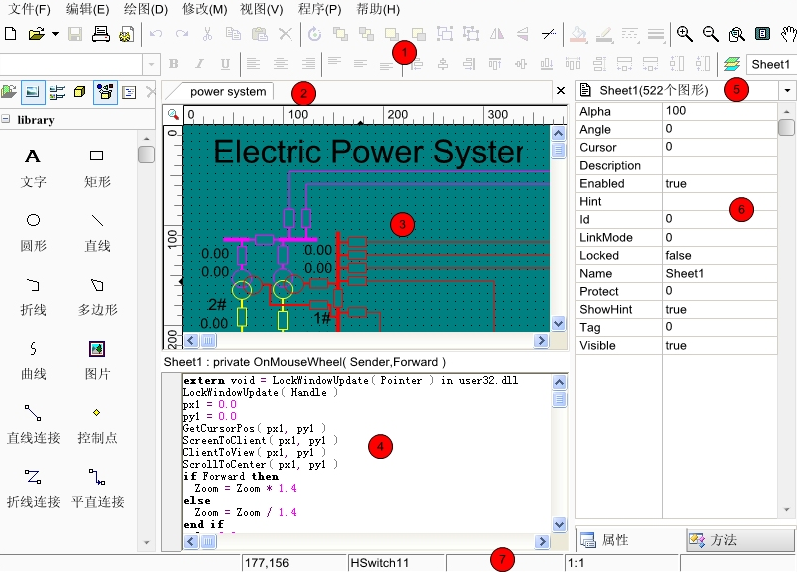Select the 圆形 circle tool
Viewport: 798px width, 579px height.
[33, 232]
